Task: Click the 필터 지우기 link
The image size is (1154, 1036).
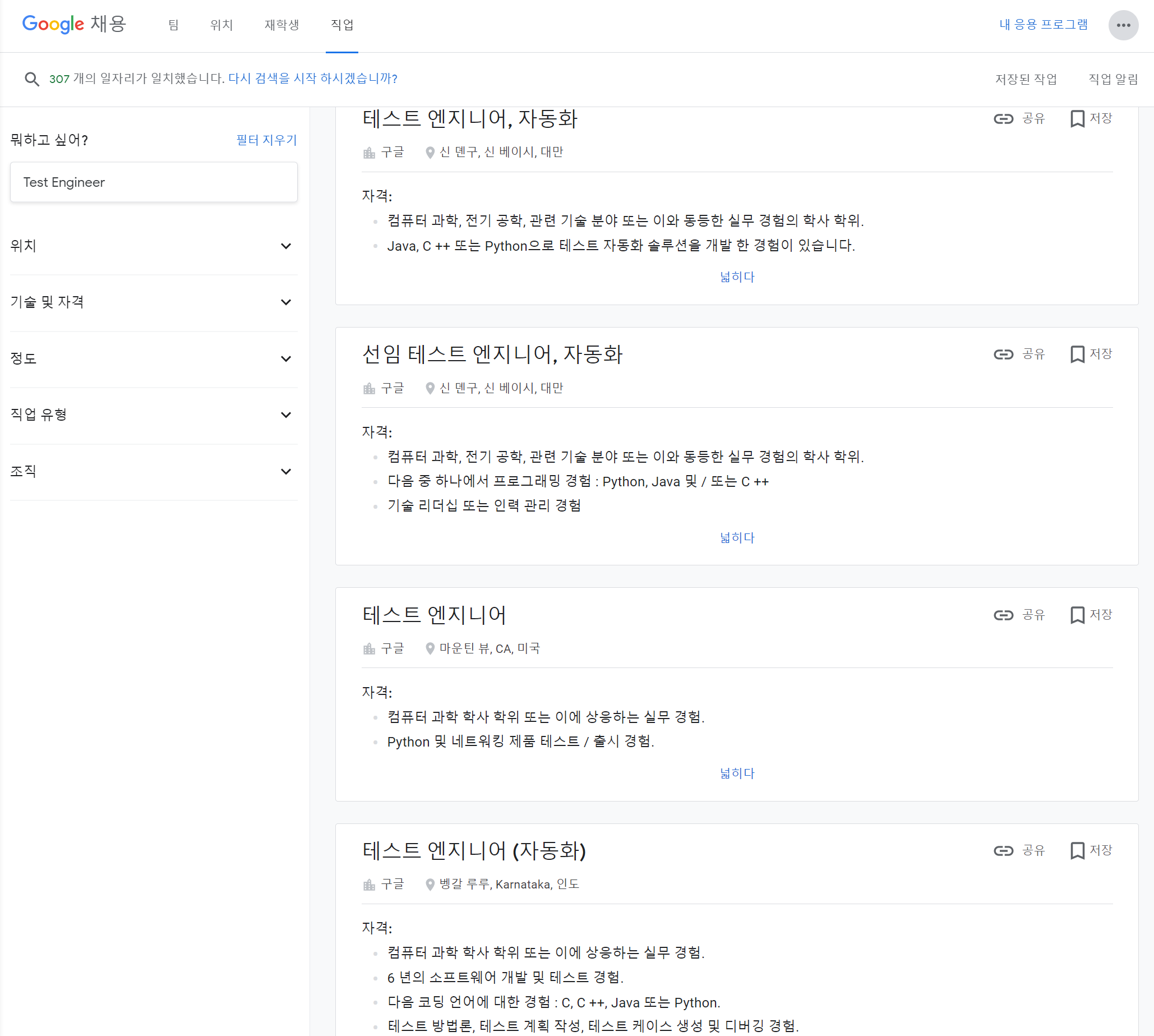Action: pos(266,140)
